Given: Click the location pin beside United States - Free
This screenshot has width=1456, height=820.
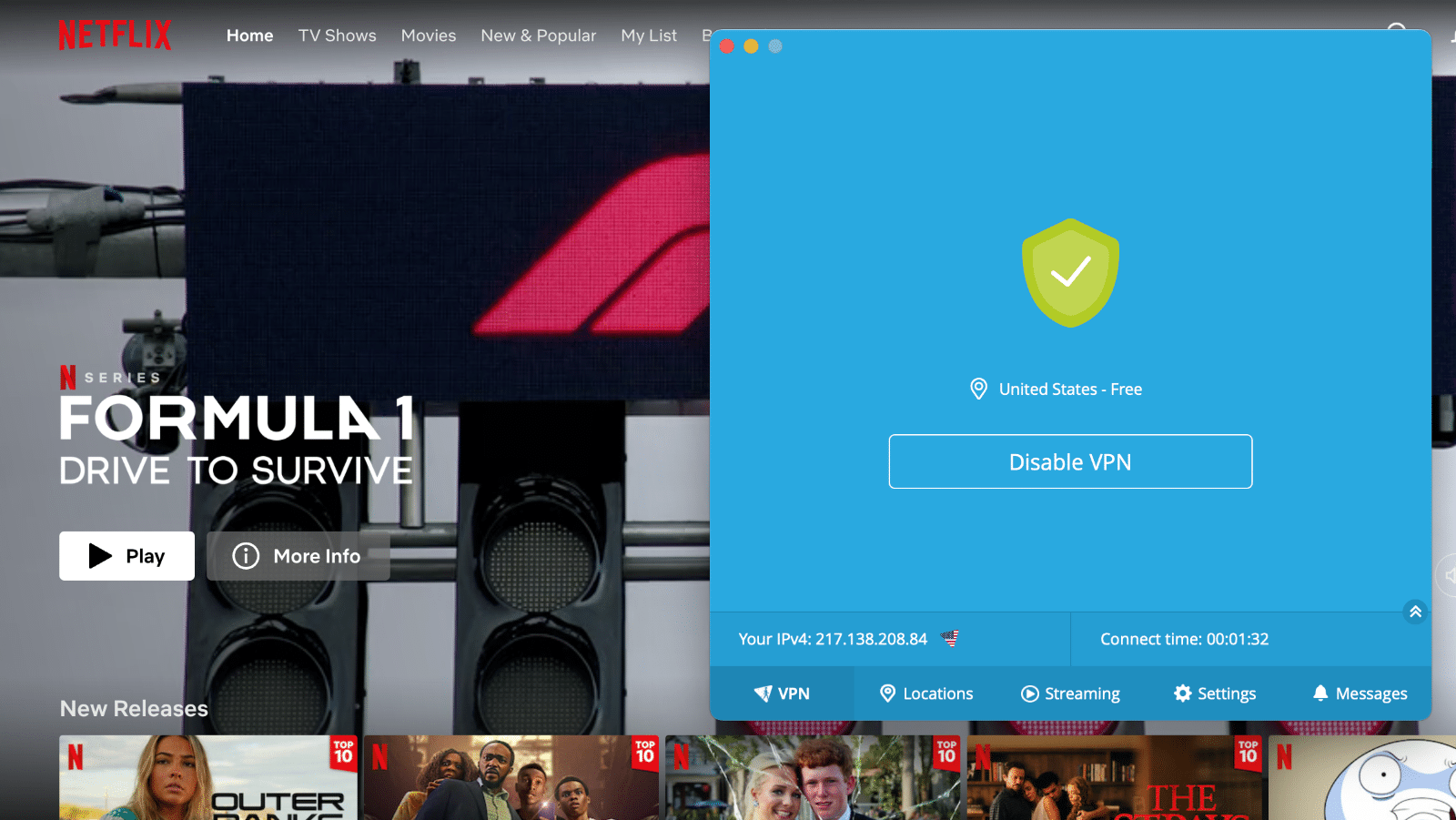Looking at the screenshot, I should [x=978, y=389].
